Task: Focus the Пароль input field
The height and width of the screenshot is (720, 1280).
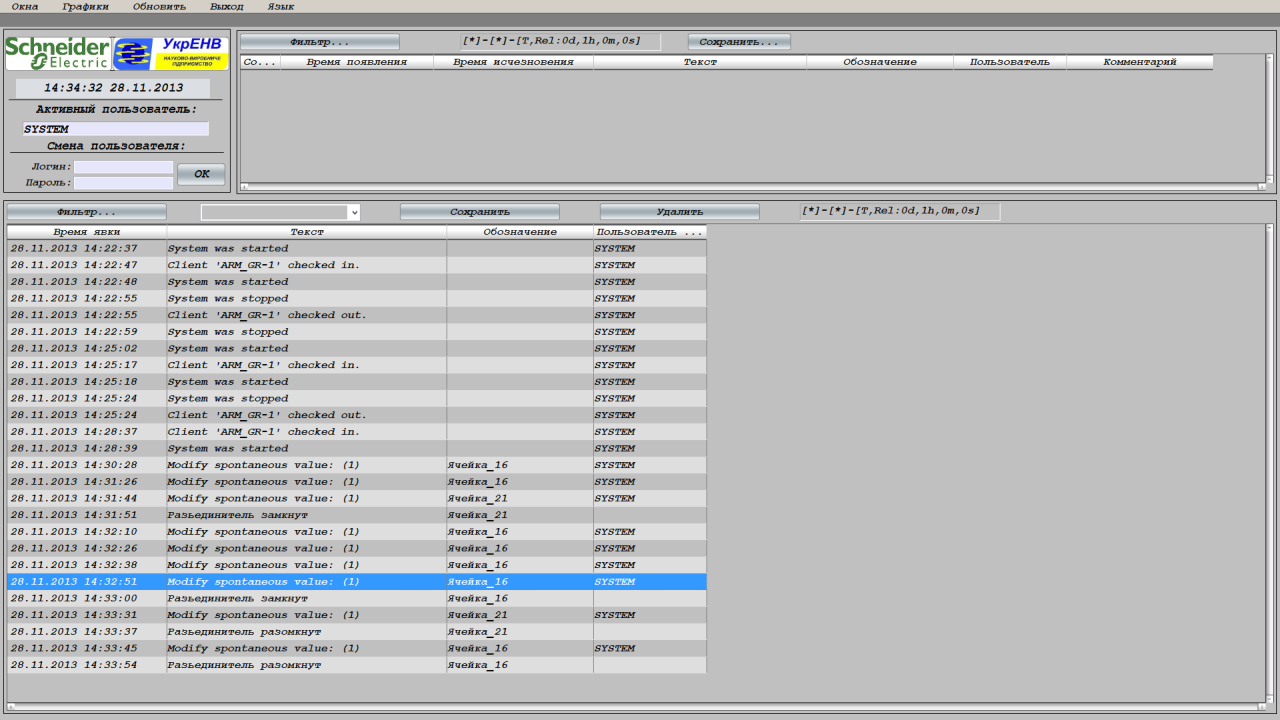Action: tap(123, 183)
